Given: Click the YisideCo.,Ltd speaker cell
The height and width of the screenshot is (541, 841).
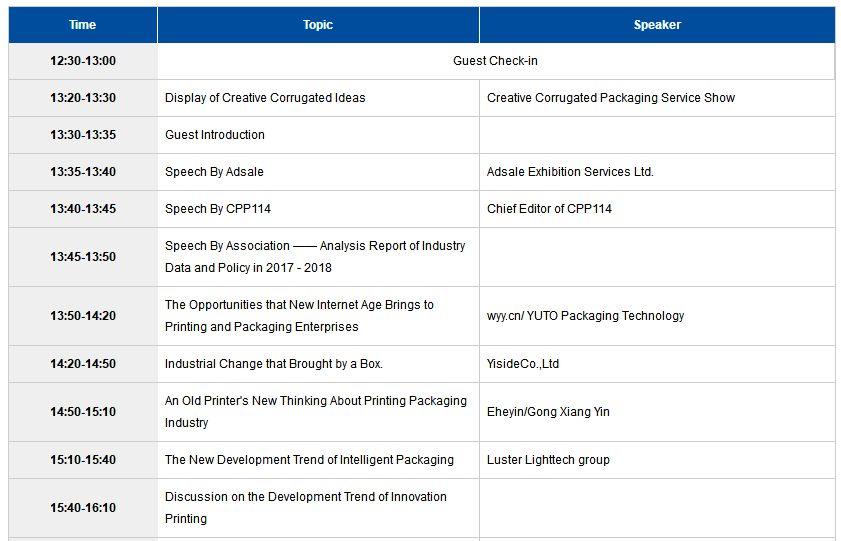Looking at the screenshot, I should (x=657, y=364).
